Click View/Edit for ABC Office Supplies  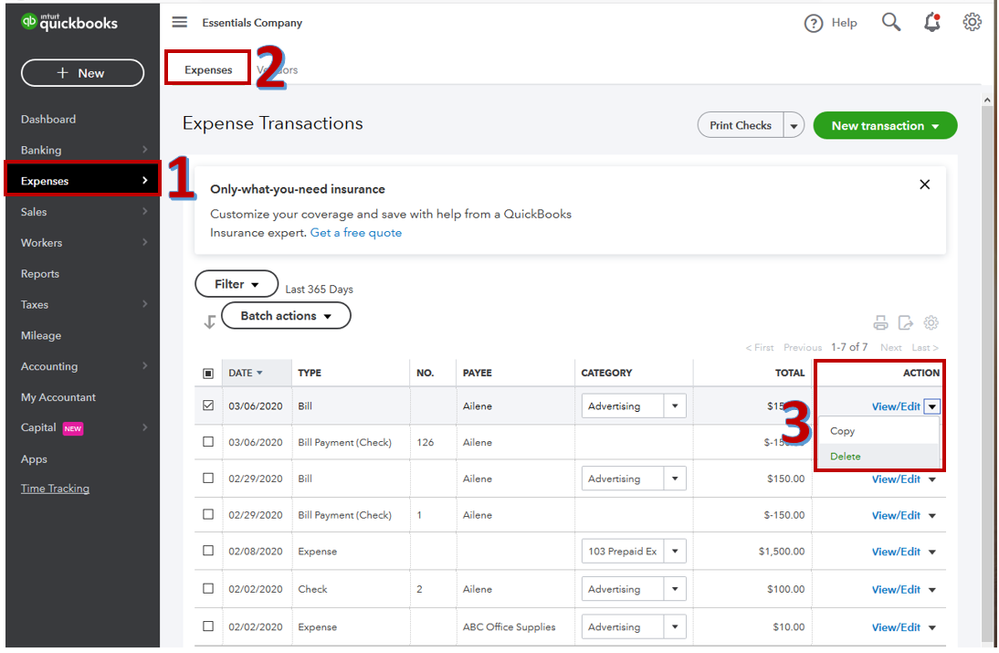tap(896, 628)
